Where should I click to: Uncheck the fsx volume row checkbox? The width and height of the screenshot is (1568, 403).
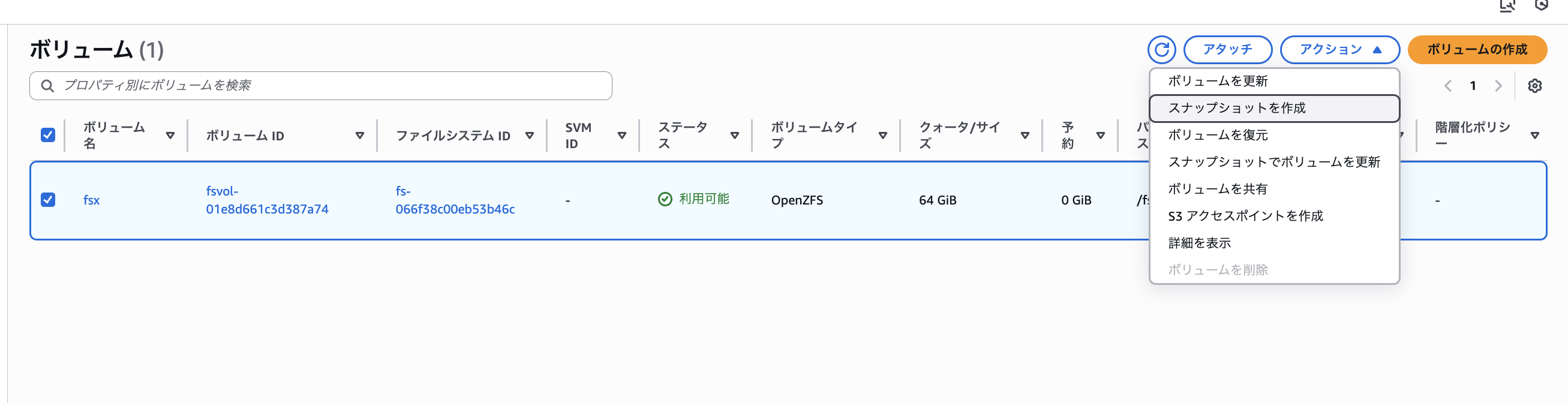(x=48, y=200)
